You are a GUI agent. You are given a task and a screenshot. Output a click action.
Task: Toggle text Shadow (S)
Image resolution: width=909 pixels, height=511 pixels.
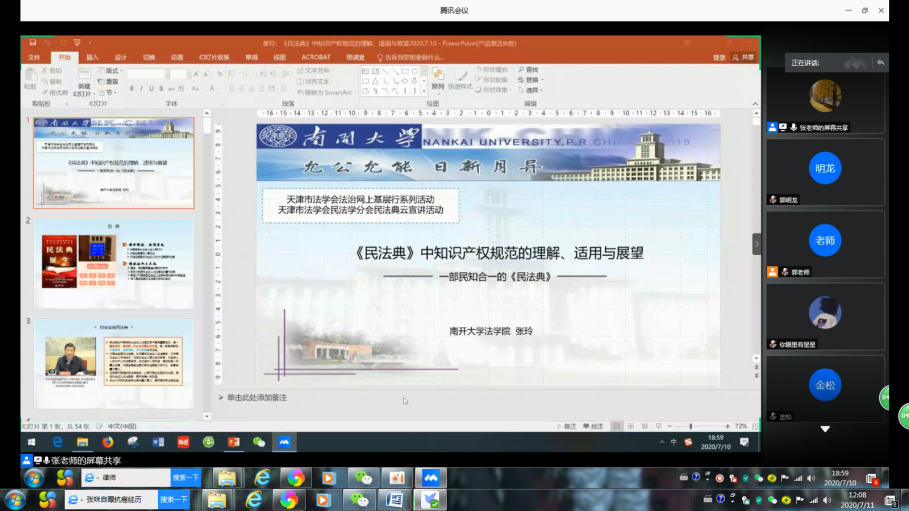coord(161,89)
